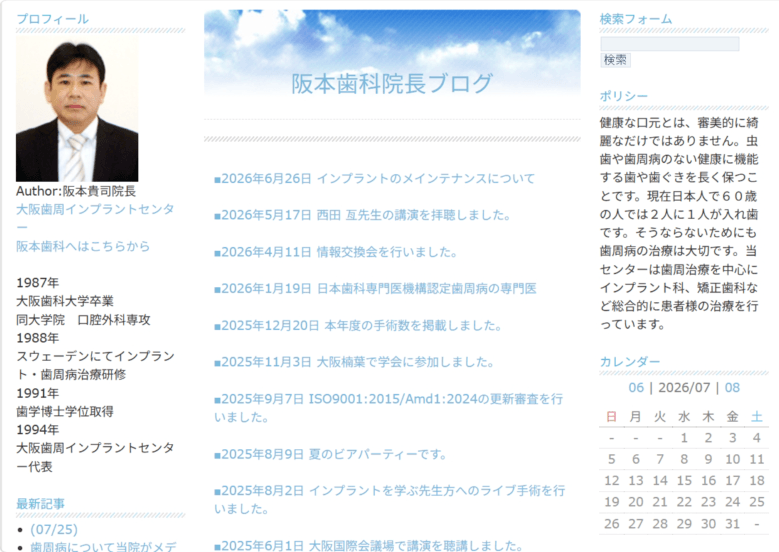
Task: Open the (07/25) recent articles entry
Action: pyautogui.click(x=54, y=529)
